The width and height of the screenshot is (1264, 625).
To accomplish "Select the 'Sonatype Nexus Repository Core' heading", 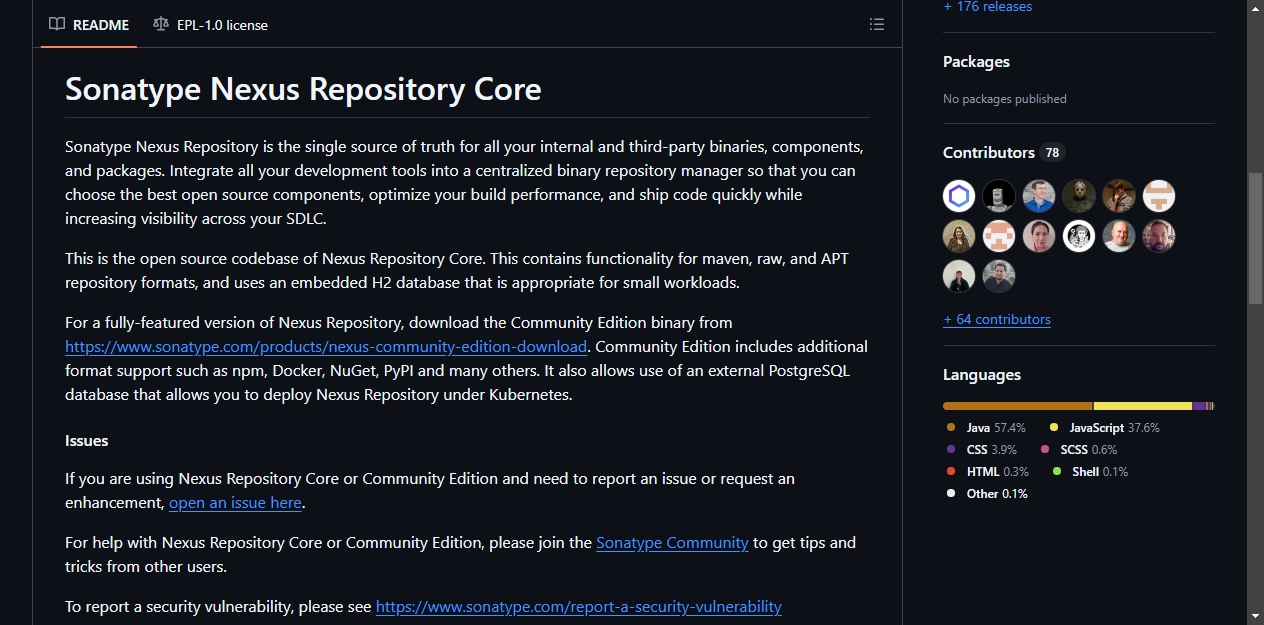I will pos(303,89).
